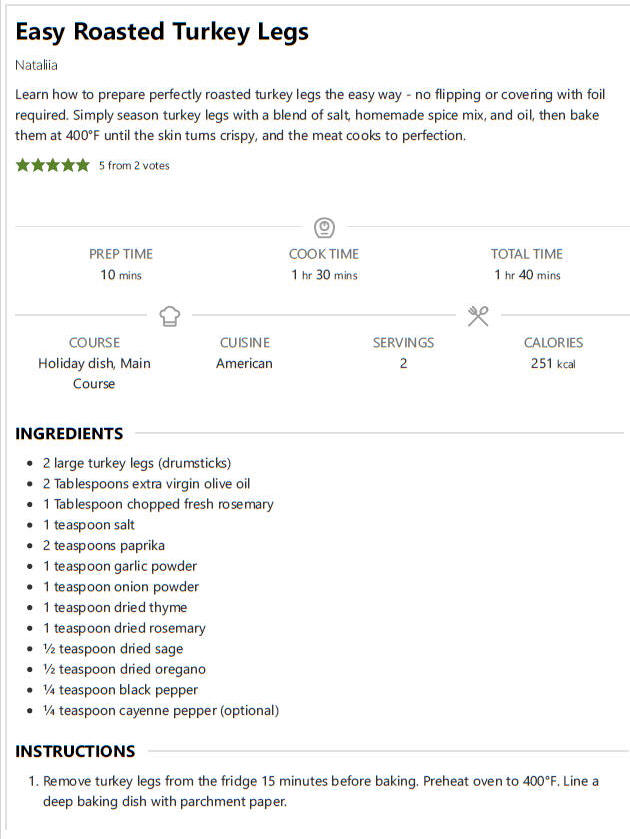Click the Easy Roasted Turkey Legs title
The height and width of the screenshot is (839, 630).
pyautogui.click(x=162, y=32)
